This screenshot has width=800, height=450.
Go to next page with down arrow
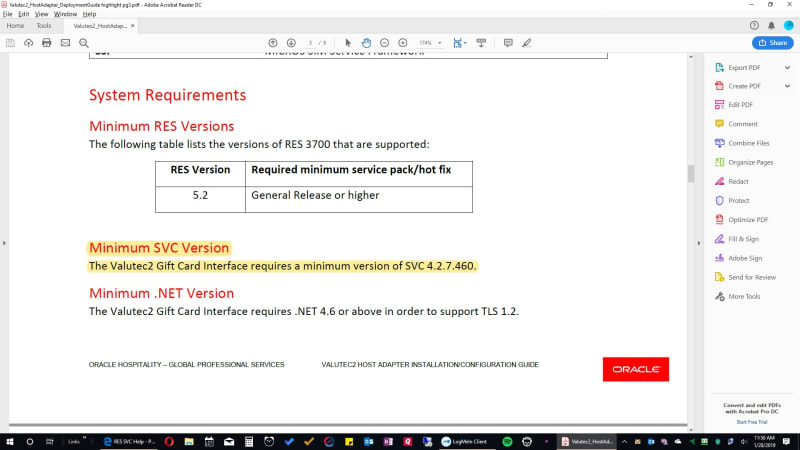291,43
